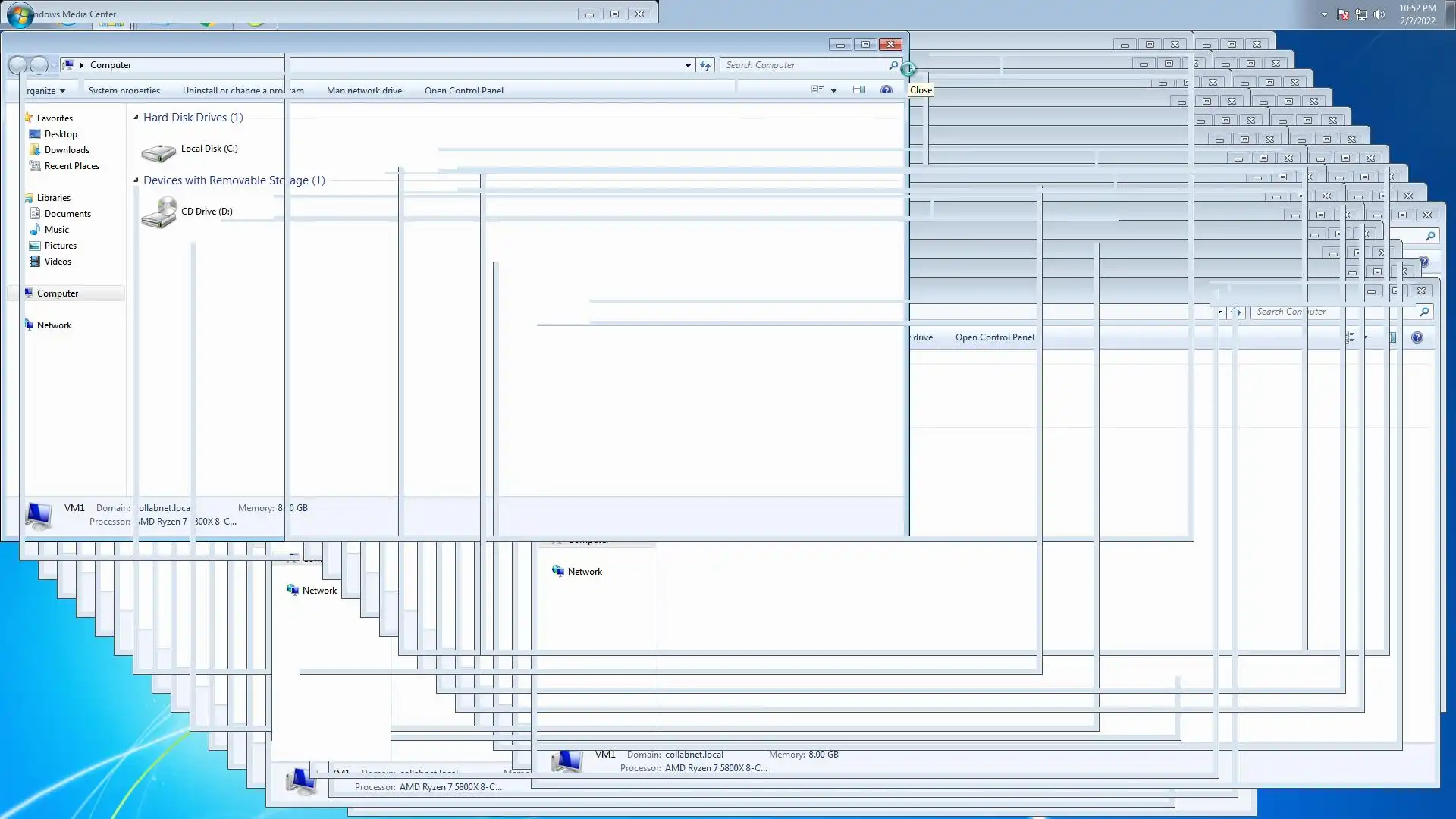Click the refresh button beside address bar
Image resolution: width=1456 pixels, height=819 pixels.
tap(705, 65)
